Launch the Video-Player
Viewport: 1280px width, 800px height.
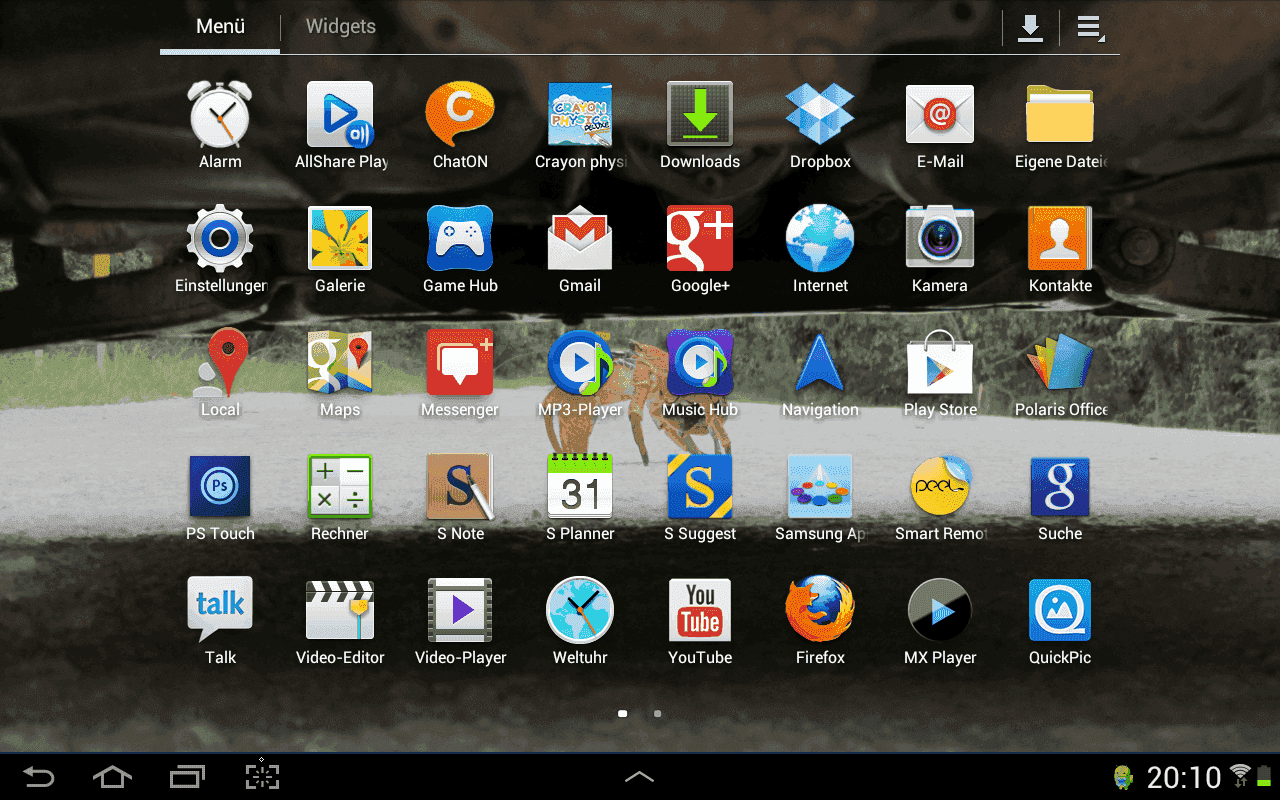[460, 622]
